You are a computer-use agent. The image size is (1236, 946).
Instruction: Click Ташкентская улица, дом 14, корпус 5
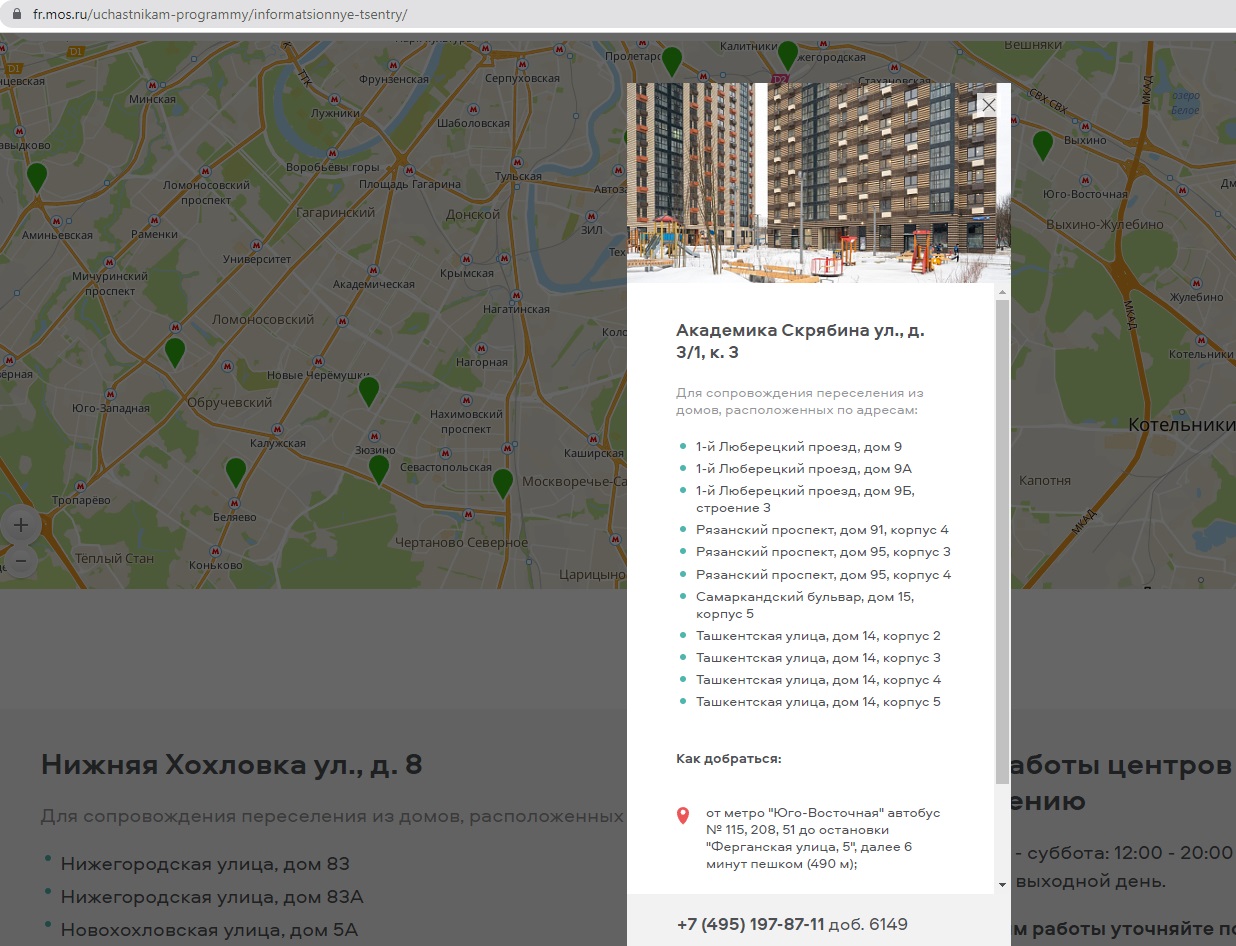pos(818,702)
